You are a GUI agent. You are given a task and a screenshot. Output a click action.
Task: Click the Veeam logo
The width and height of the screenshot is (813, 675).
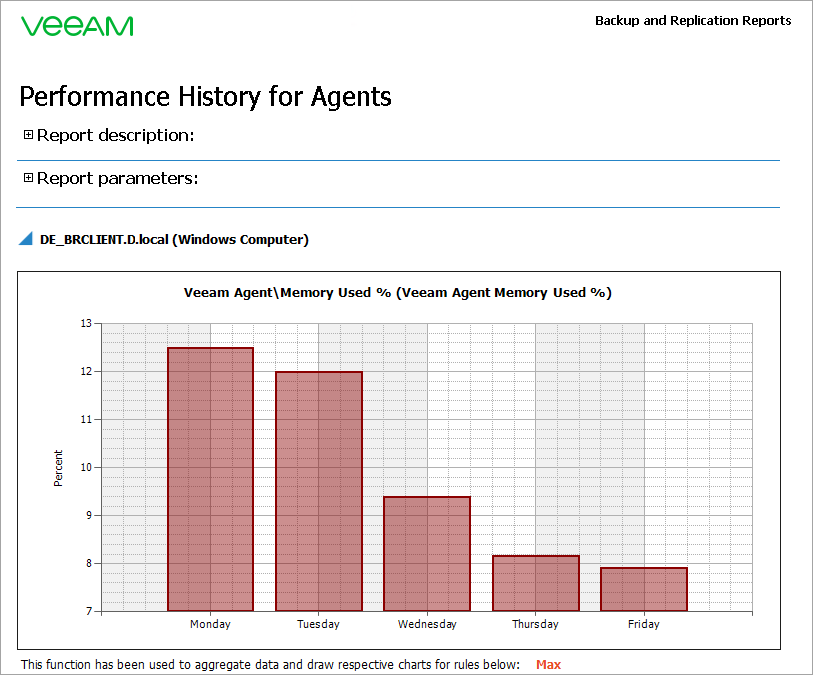(x=77, y=26)
